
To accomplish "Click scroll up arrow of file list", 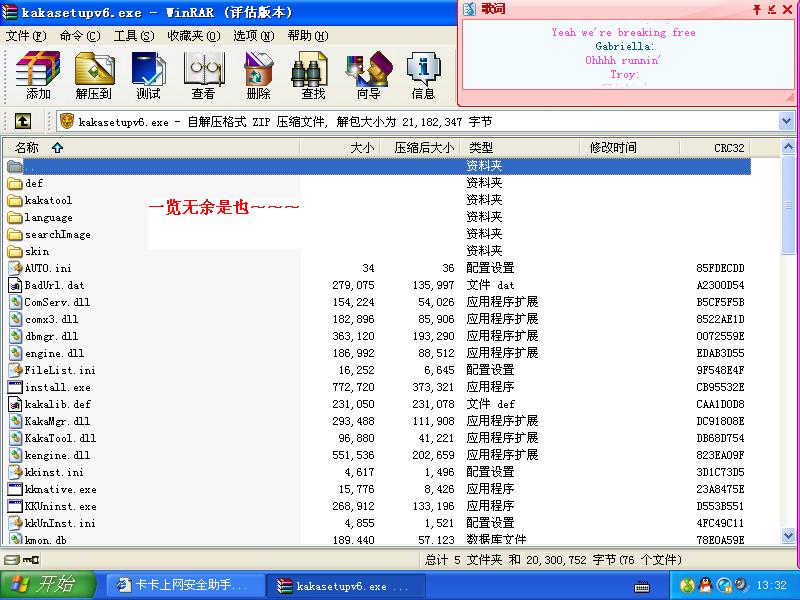I will click(x=788, y=147).
